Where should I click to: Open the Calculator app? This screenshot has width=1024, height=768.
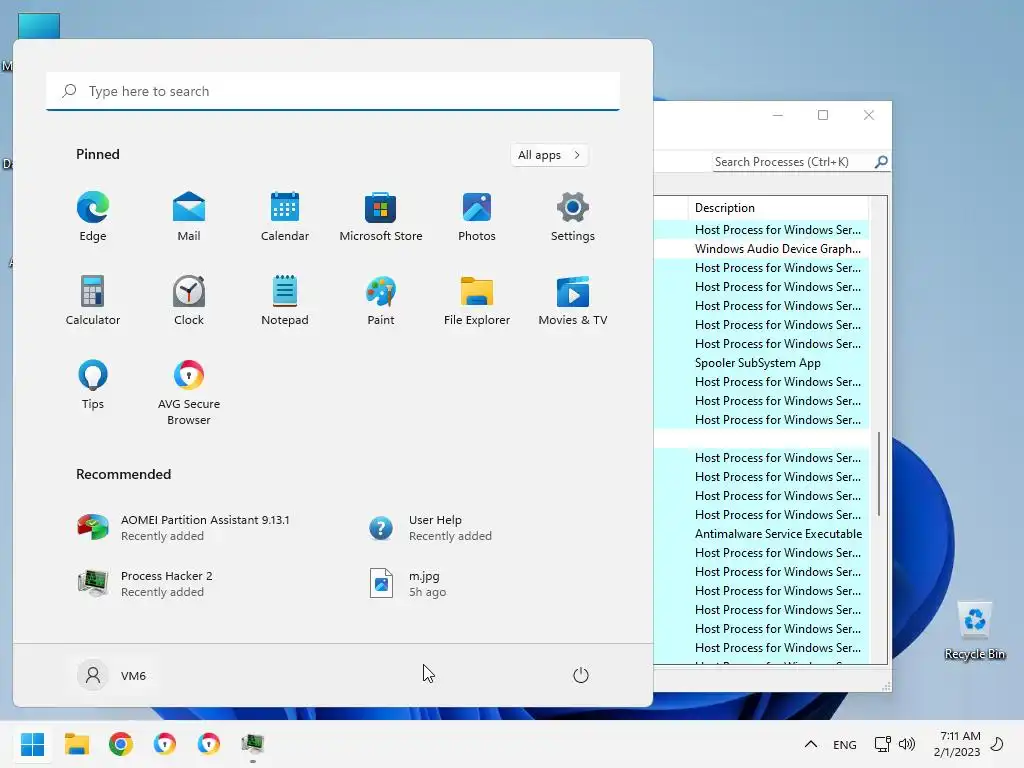93,300
